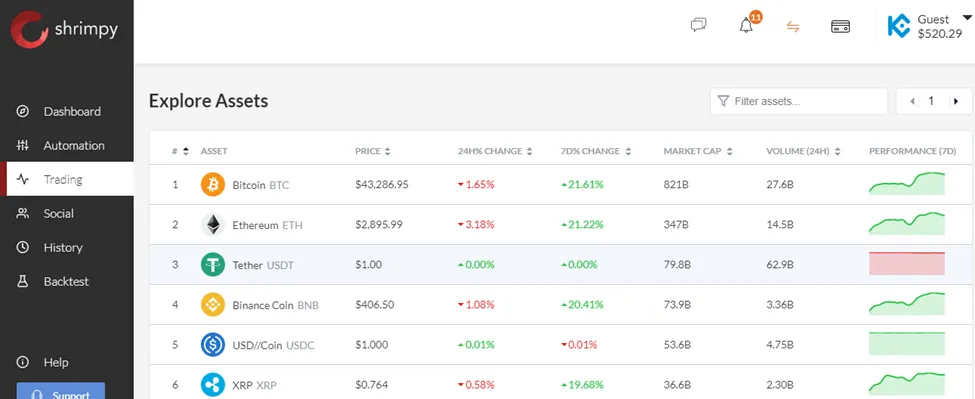
Task: Click the Performance (7D) column header
Action: (x=912, y=151)
